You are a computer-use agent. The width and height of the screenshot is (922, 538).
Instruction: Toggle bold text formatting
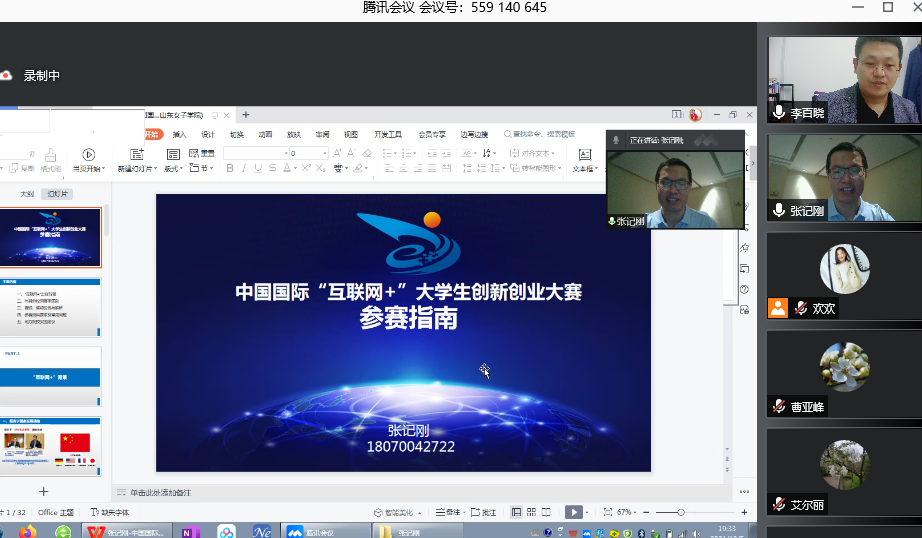click(230, 168)
